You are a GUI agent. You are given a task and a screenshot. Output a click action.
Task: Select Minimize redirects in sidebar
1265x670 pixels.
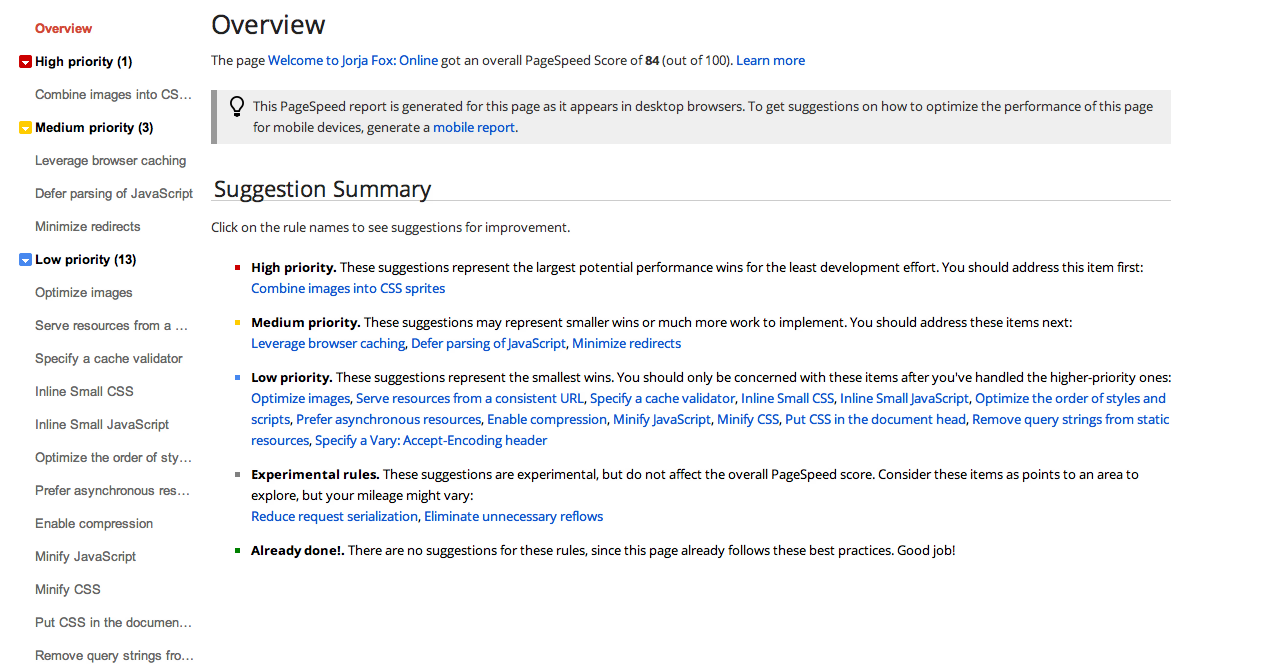(87, 227)
